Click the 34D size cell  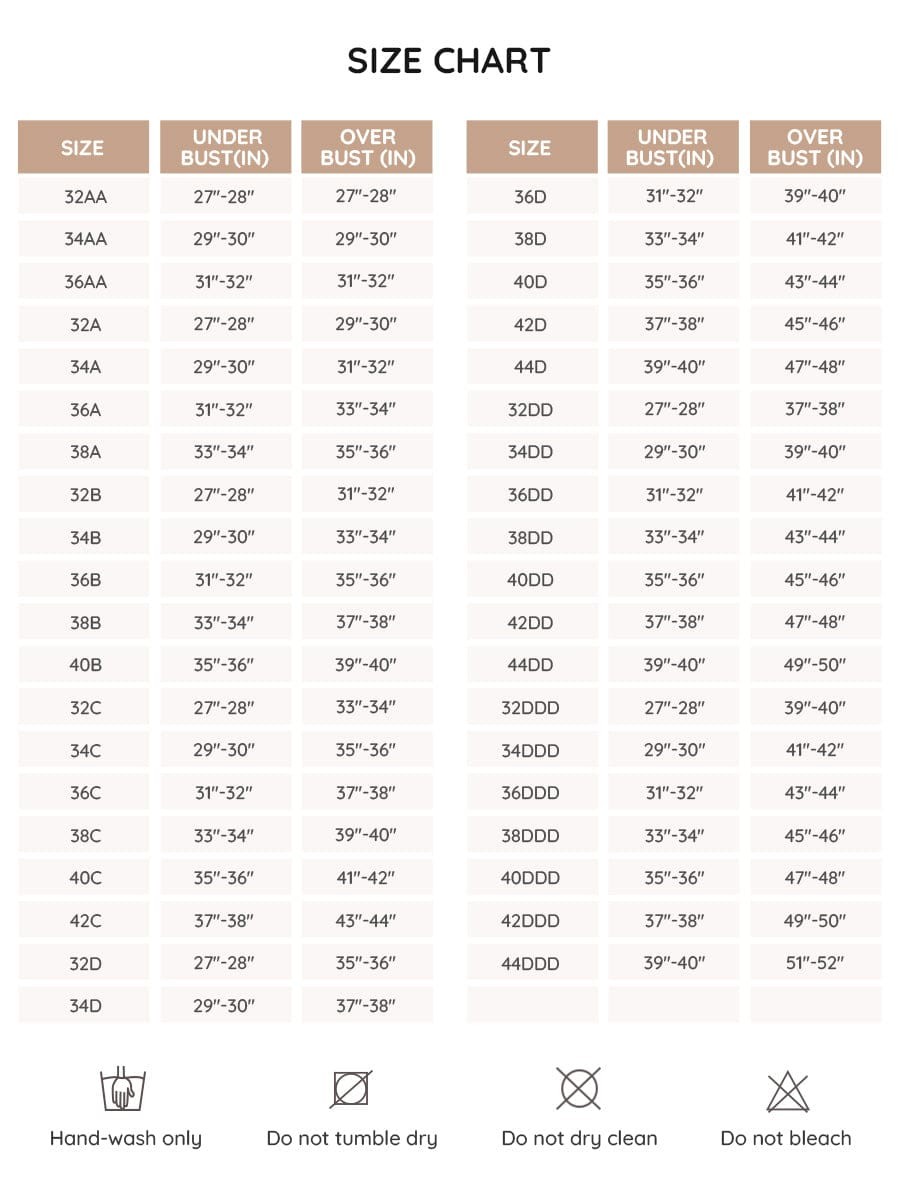tap(84, 1005)
